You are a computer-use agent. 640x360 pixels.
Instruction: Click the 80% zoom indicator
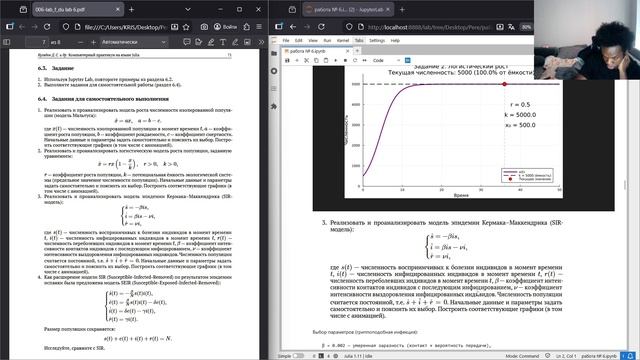pos(526,27)
